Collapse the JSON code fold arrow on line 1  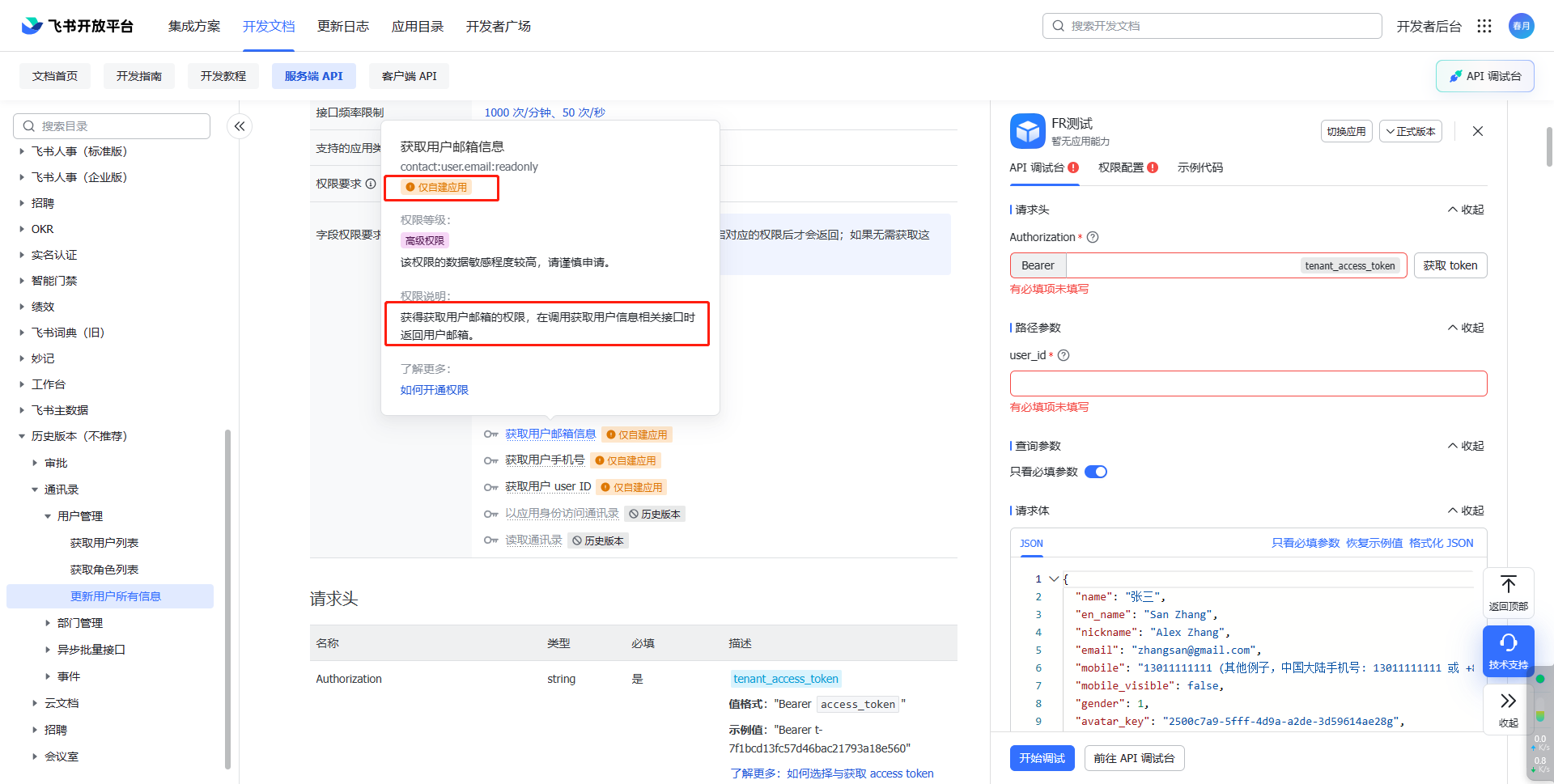click(1054, 578)
